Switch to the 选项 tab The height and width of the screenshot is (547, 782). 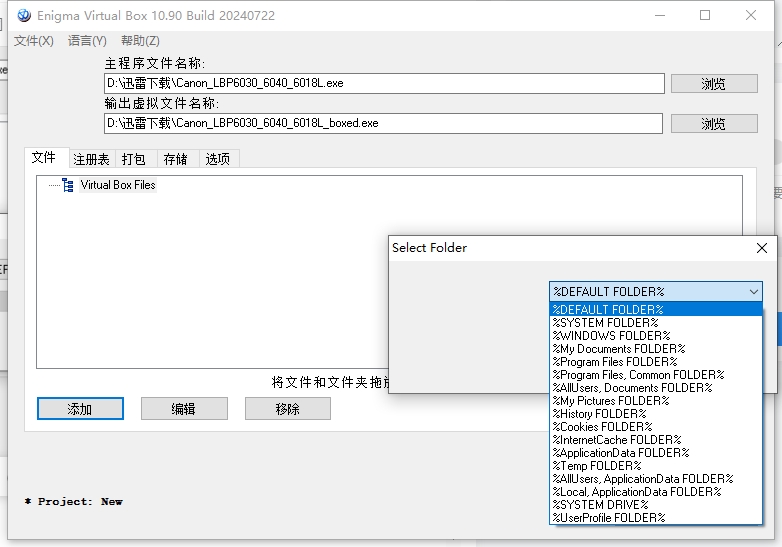click(x=218, y=159)
